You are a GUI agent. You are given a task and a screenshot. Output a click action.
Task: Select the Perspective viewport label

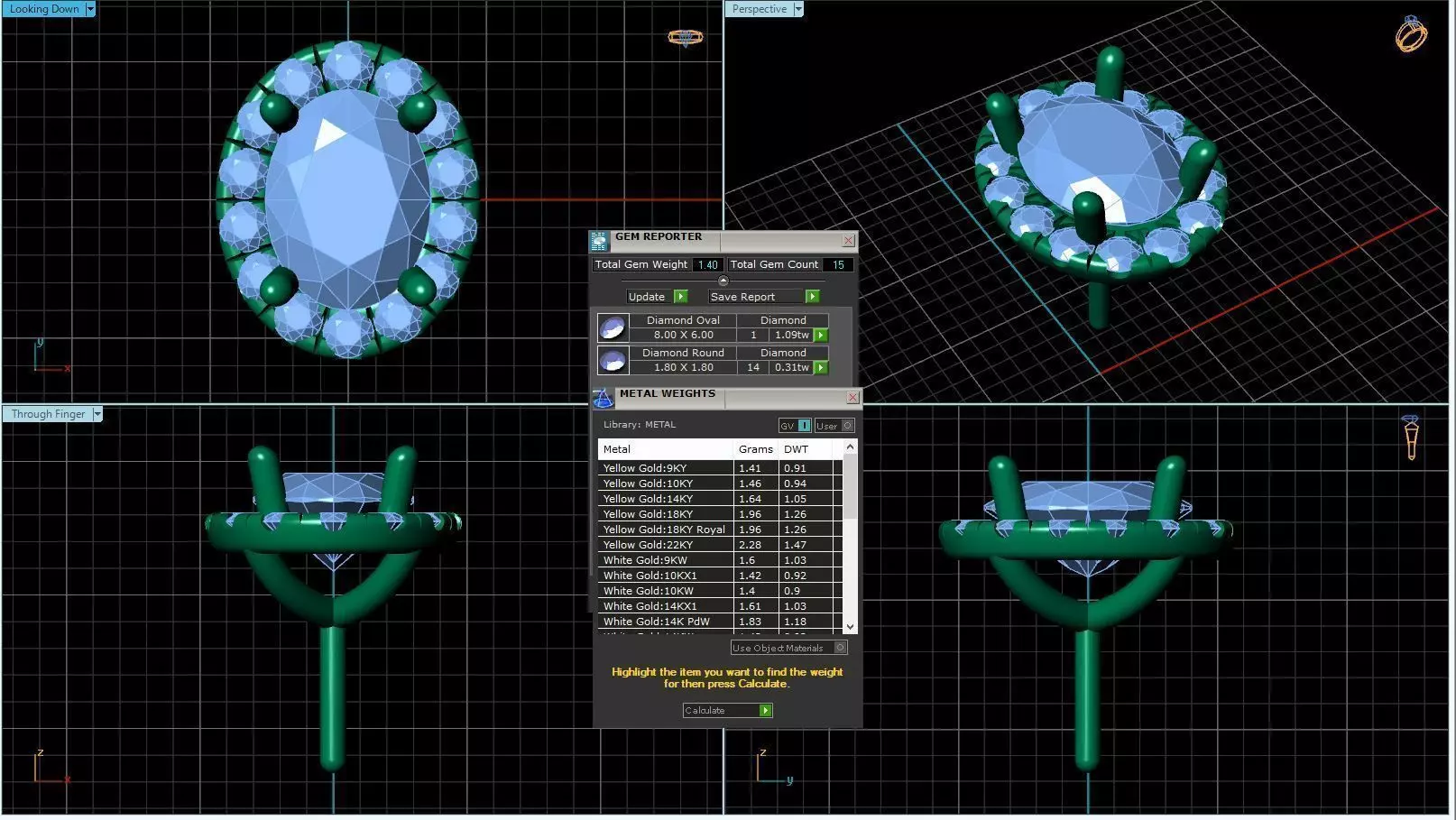coord(759,9)
